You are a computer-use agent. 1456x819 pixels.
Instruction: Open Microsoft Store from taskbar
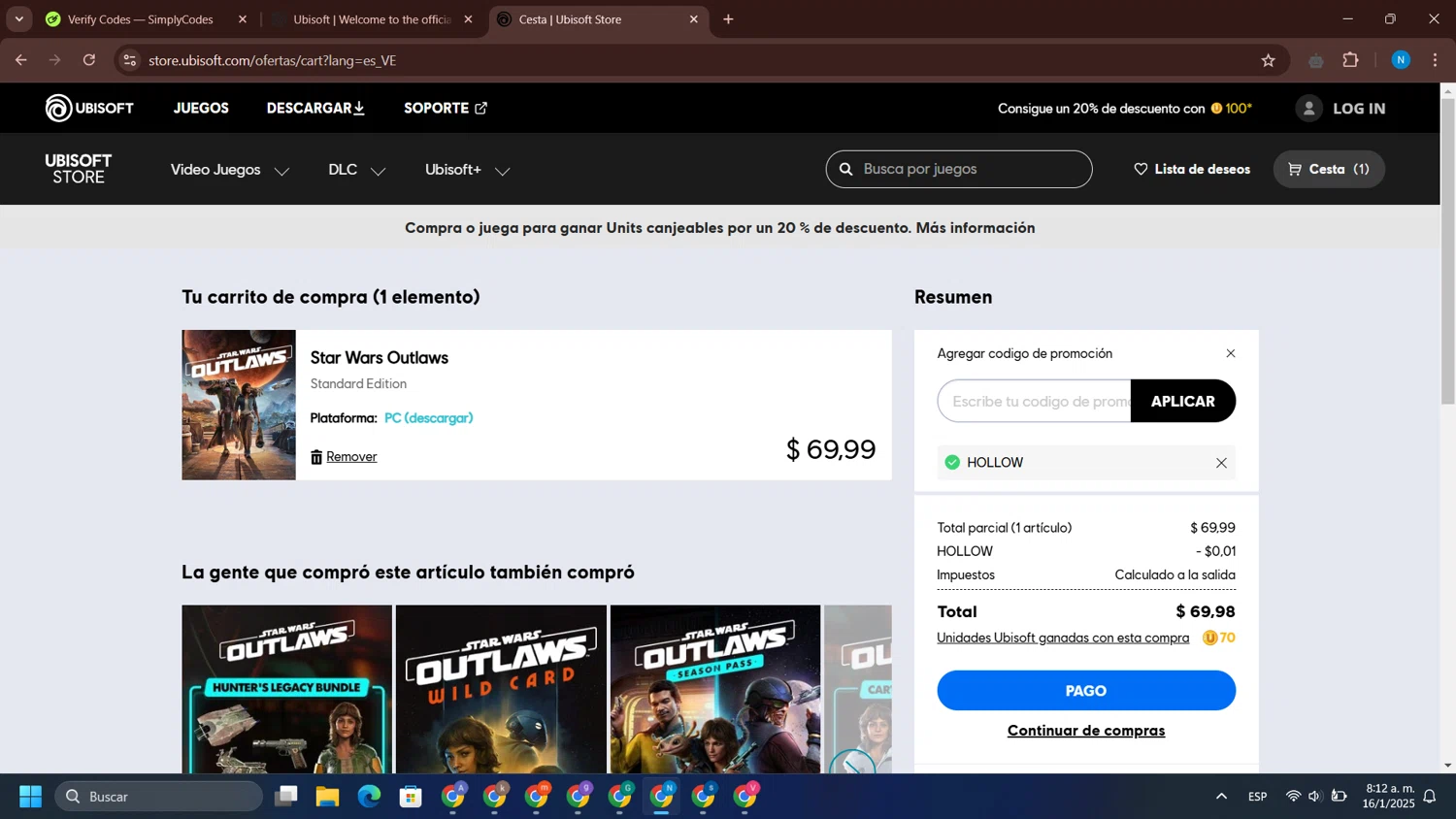411,797
